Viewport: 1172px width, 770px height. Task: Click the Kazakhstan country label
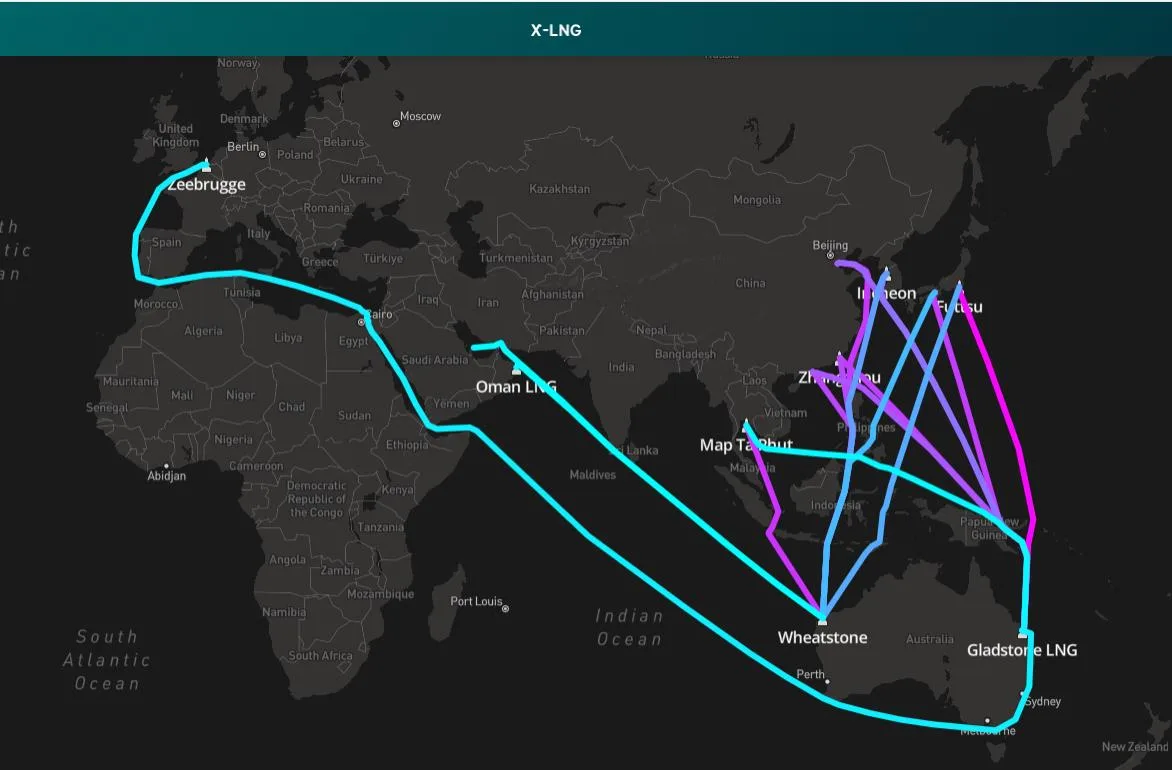[x=560, y=189]
